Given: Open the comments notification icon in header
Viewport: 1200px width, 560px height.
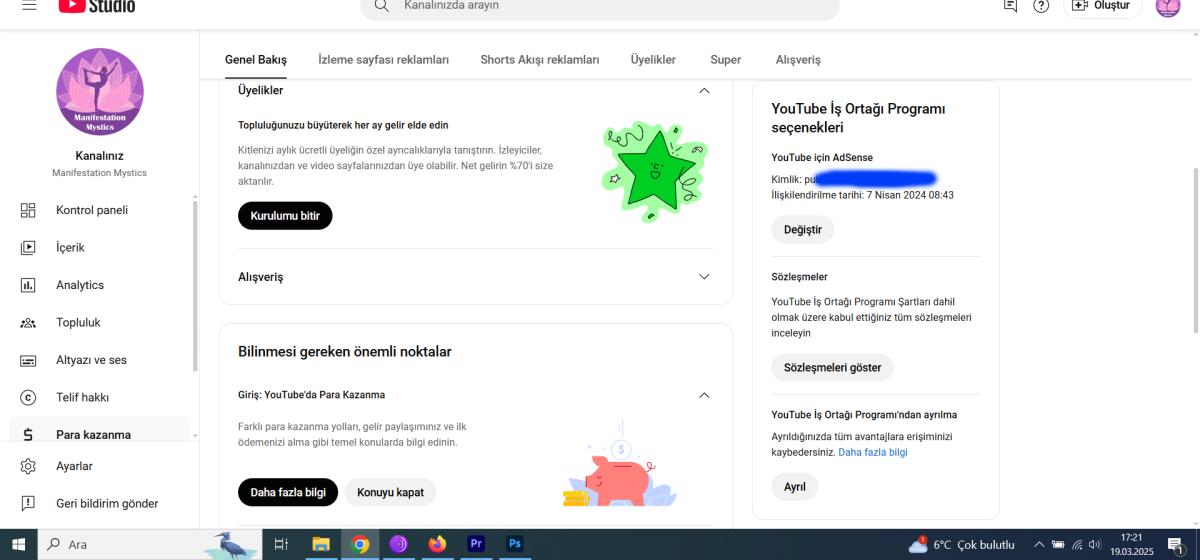Looking at the screenshot, I should point(1010,5).
